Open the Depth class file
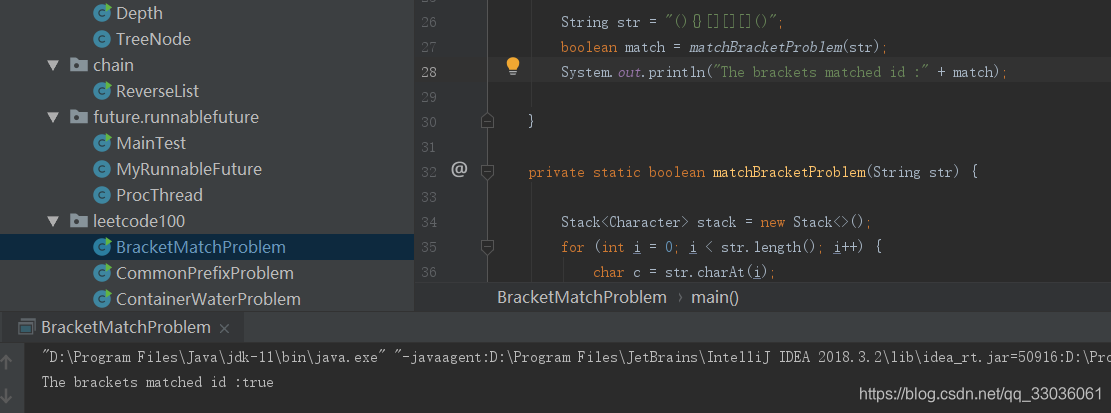Screen dimensions: 1111x413 tap(139, 13)
